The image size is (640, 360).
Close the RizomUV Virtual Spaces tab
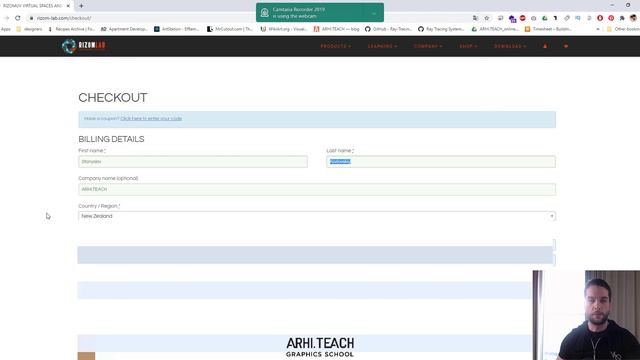pos(68,6)
